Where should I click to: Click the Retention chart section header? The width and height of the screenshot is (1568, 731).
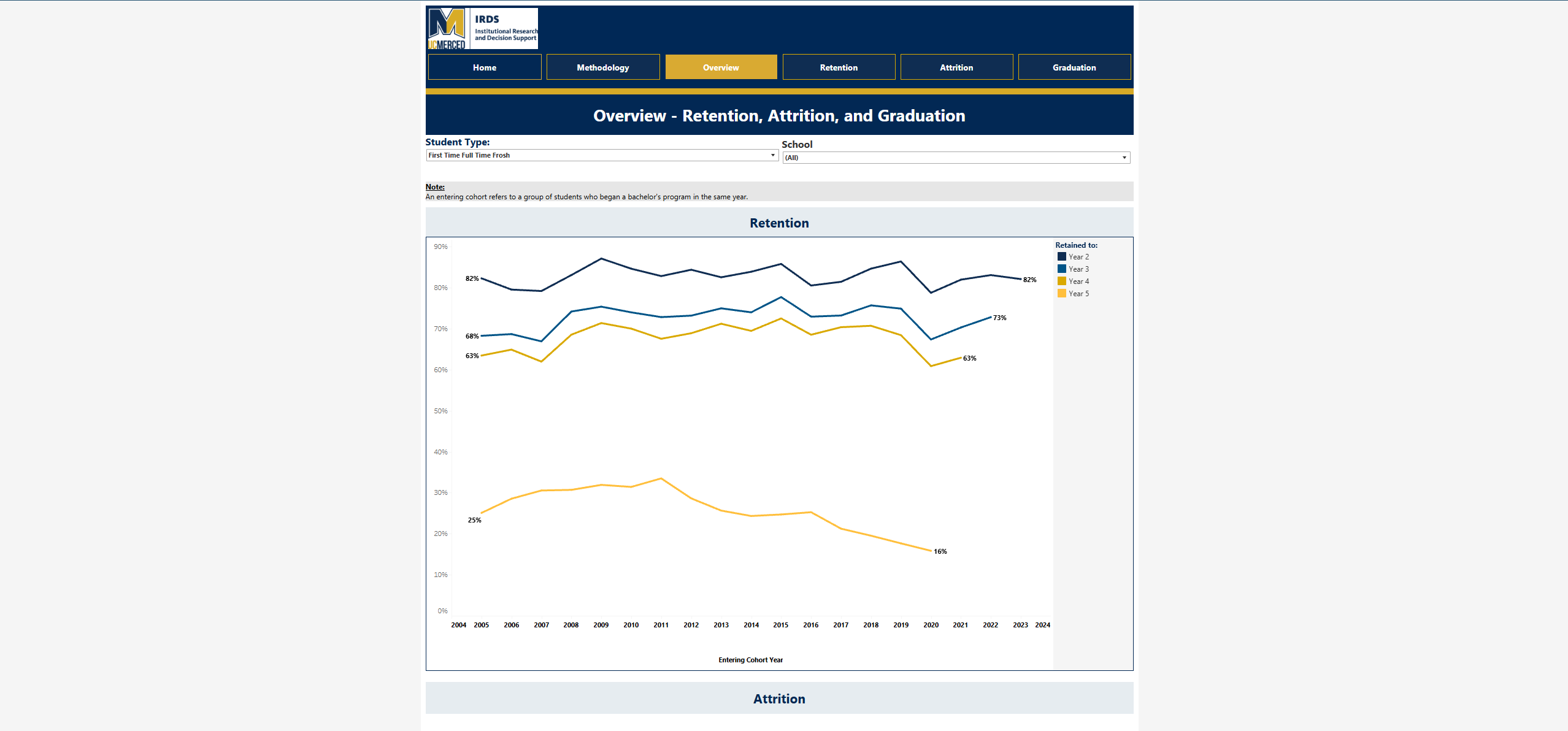pyautogui.click(x=779, y=223)
